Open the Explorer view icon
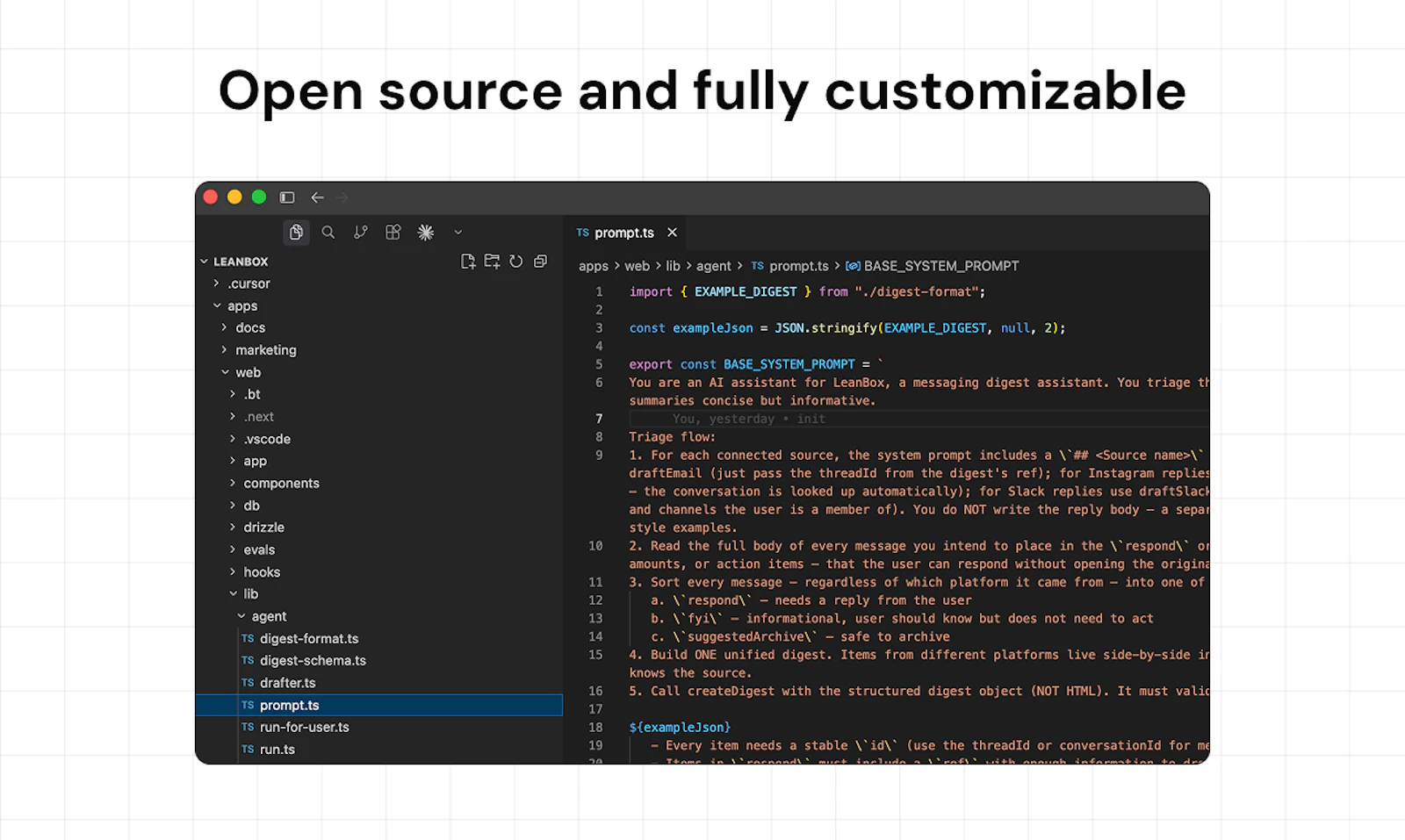 pos(297,233)
